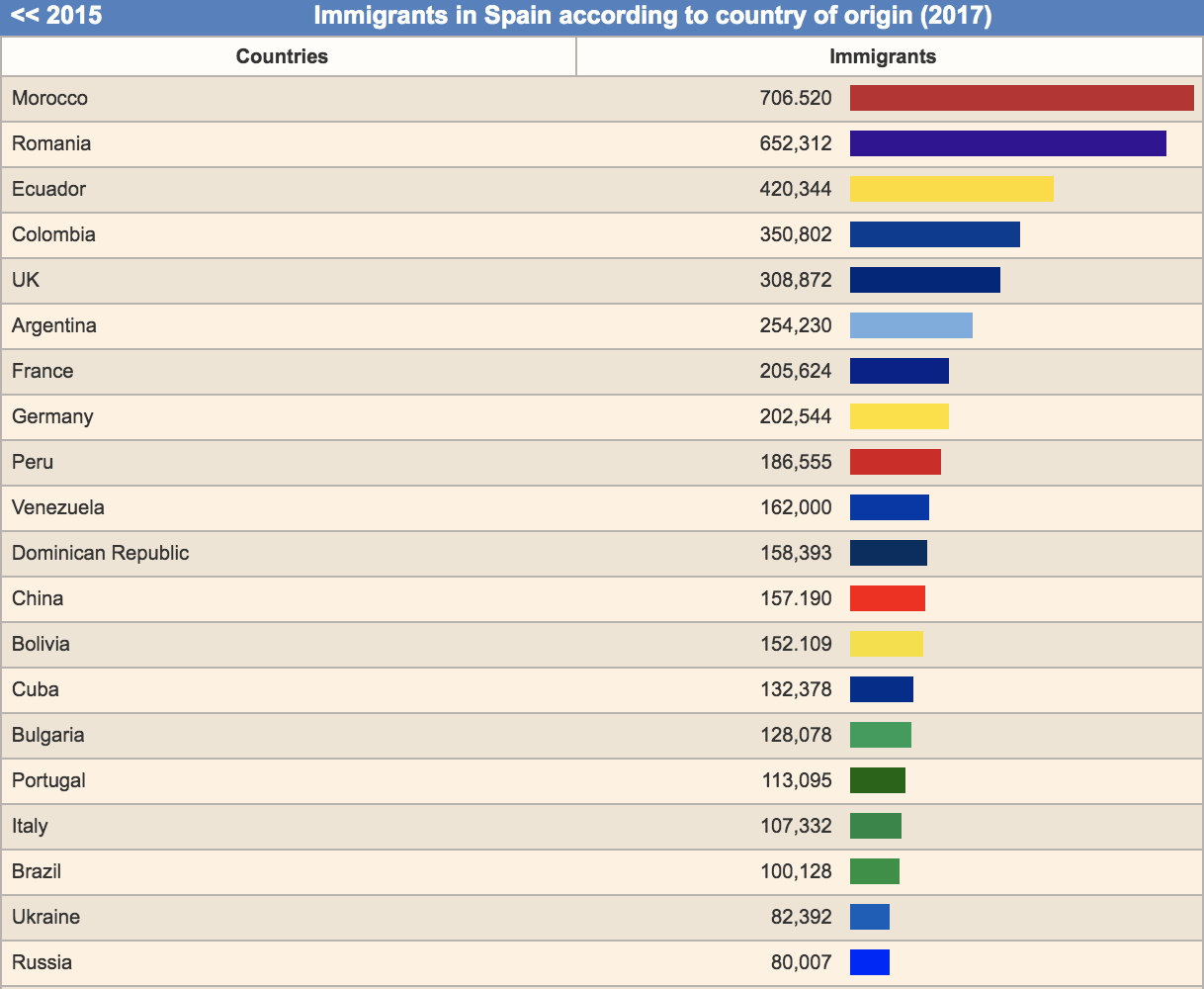Select the Ukraine country name
The image size is (1204, 989).
tap(45, 917)
